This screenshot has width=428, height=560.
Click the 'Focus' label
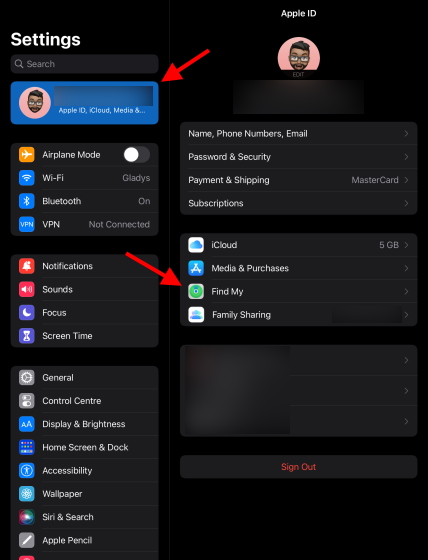[x=54, y=312]
